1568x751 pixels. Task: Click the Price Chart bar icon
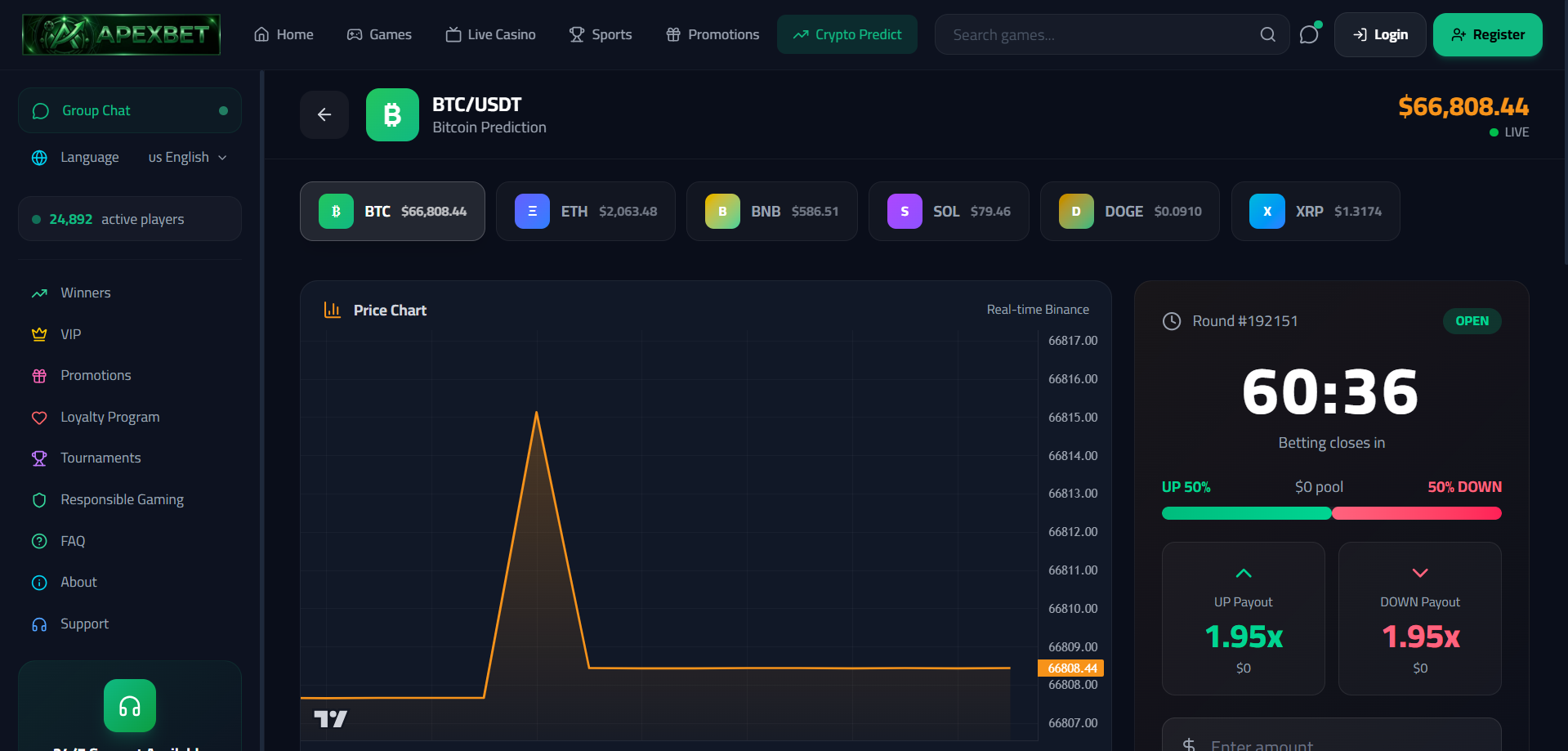(333, 310)
